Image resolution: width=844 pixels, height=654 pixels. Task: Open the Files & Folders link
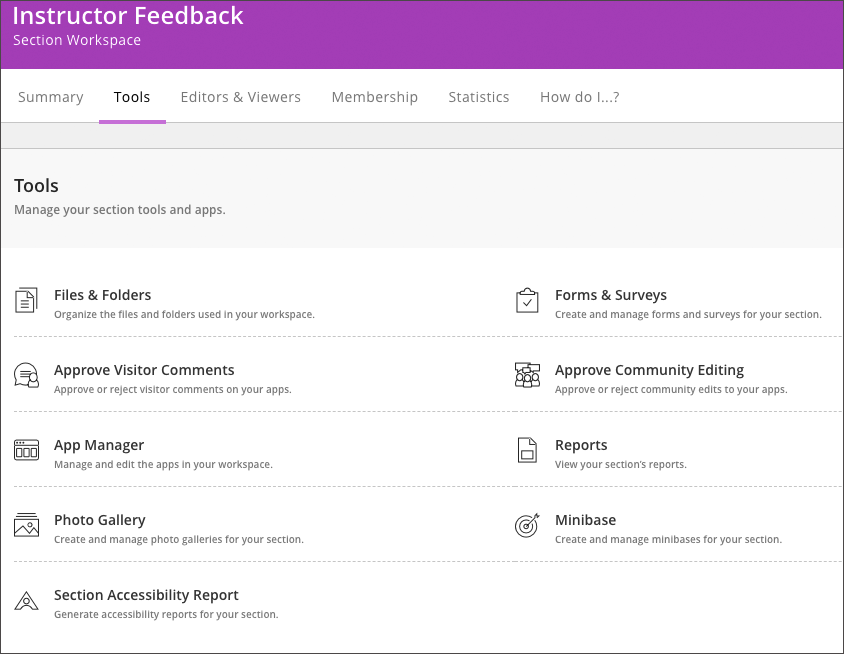[102, 295]
